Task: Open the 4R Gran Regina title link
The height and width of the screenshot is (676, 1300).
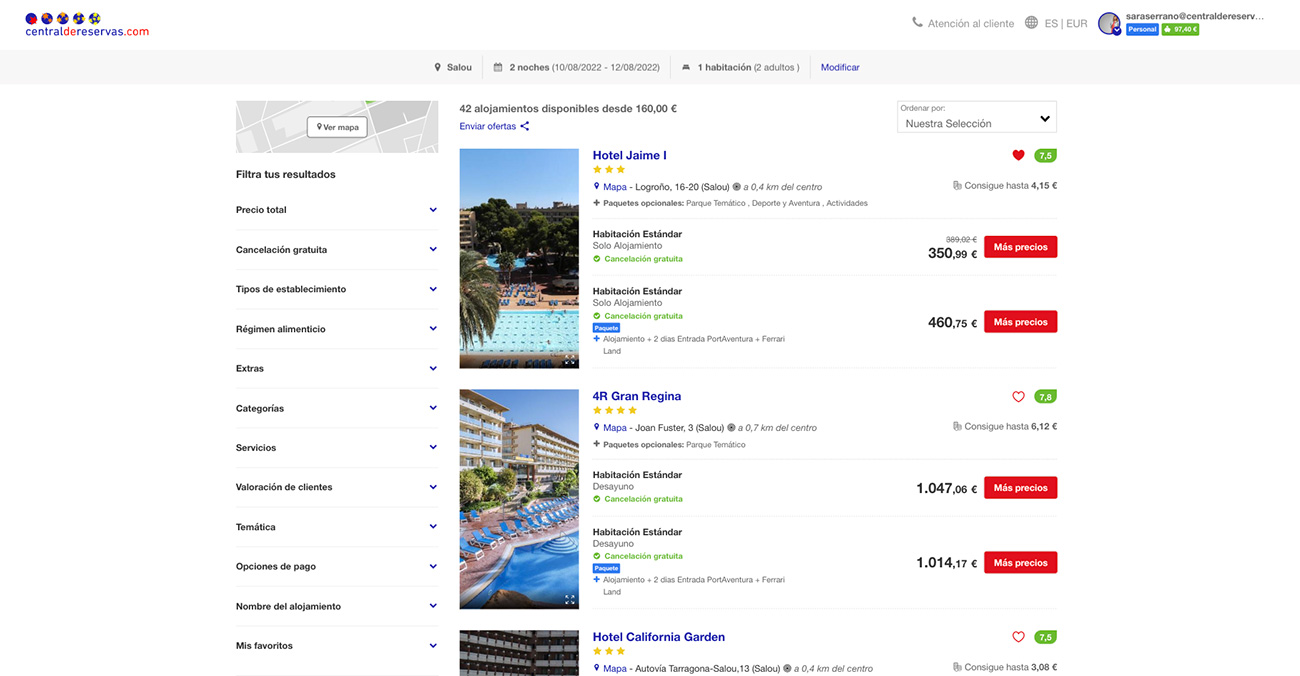Action: pos(639,396)
